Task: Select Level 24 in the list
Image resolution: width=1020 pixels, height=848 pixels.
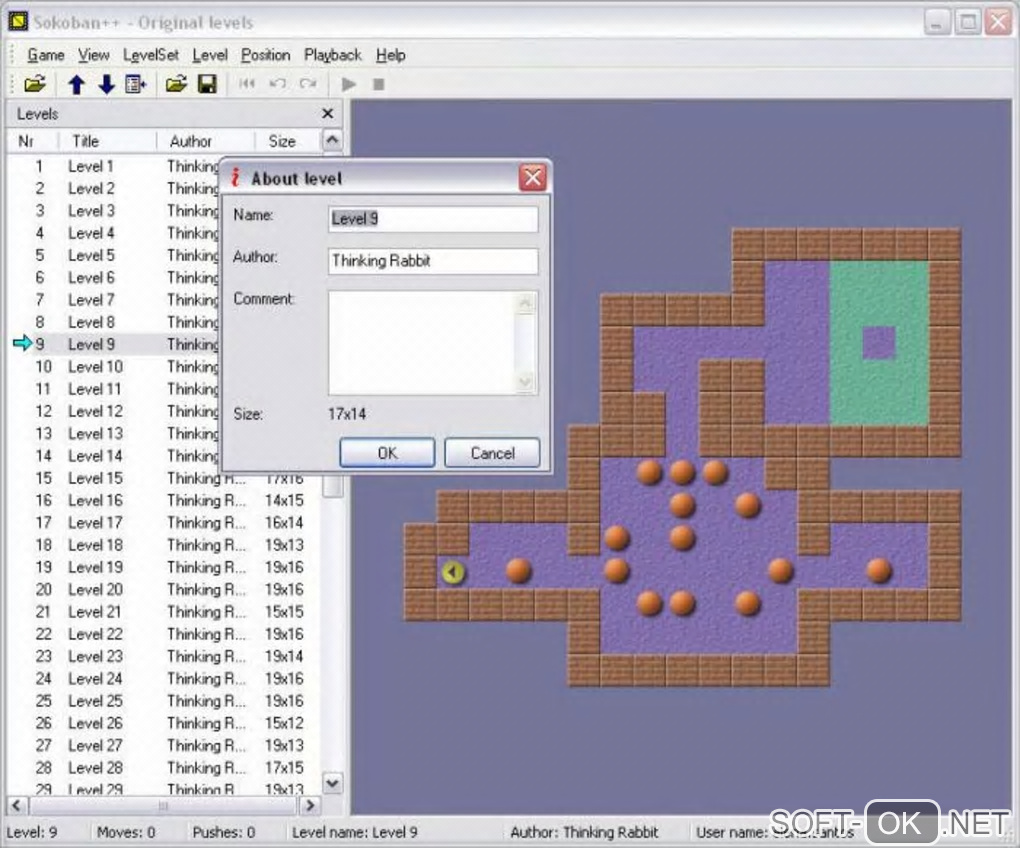Action: coord(95,678)
